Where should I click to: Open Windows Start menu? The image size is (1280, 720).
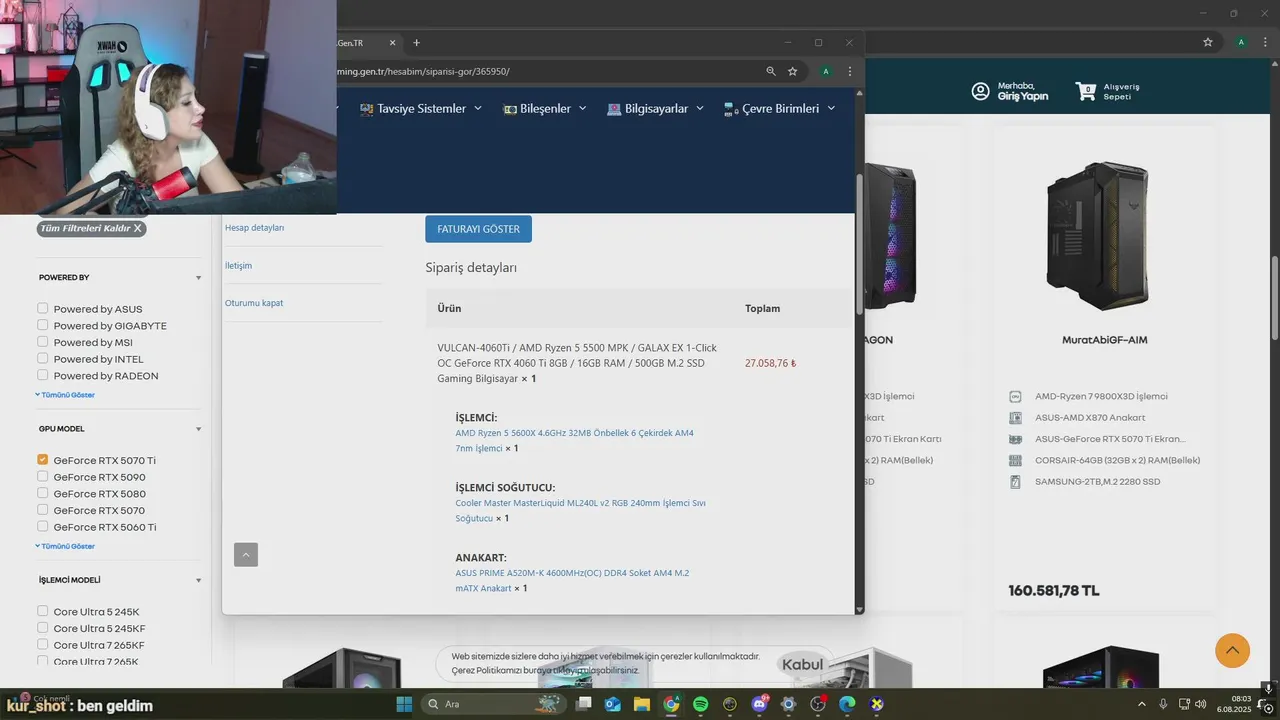pos(404,704)
